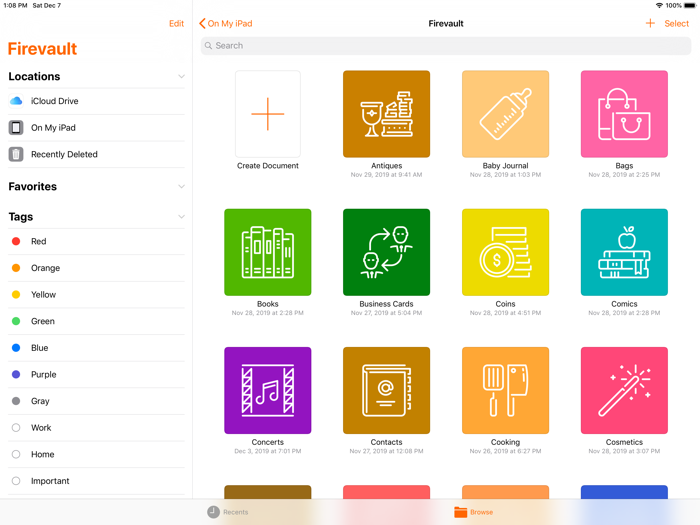The height and width of the screenshot is (525, 700).
Task: Open the Comics collection icon
Action: click(624, 252)
